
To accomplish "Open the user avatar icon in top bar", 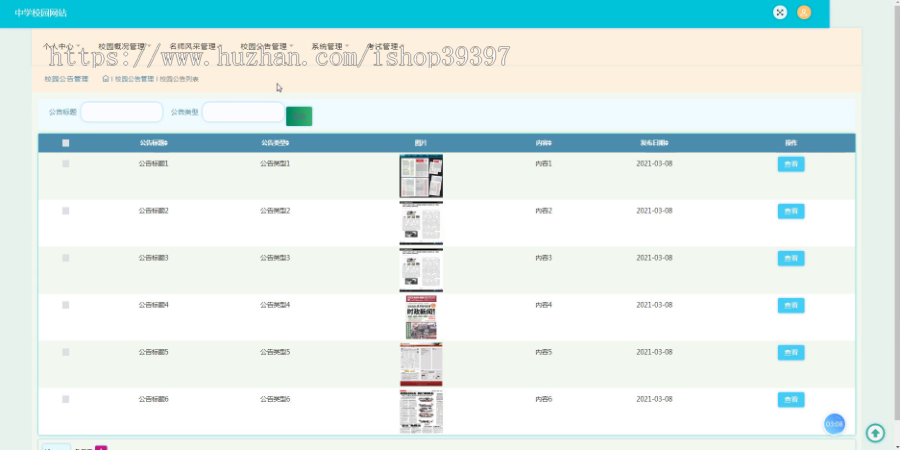I will (x=804, y=13).
